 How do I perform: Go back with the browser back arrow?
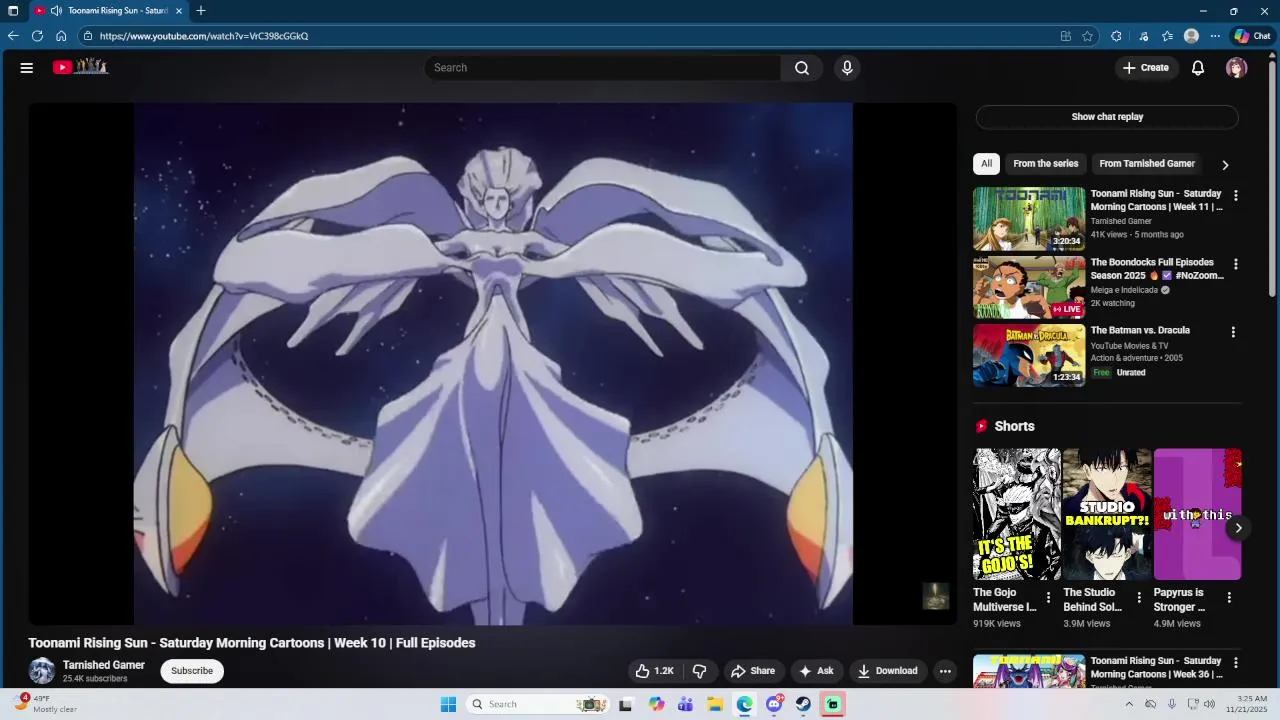pos(13,36)
